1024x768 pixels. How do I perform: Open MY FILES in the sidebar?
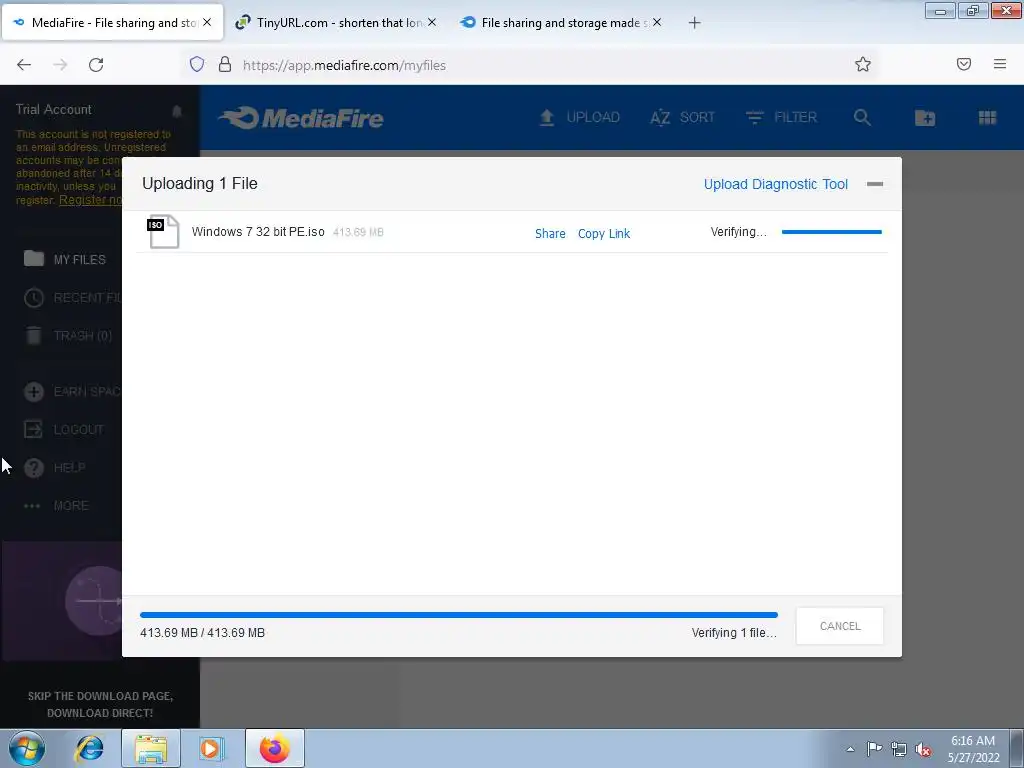tap(65, 259)
